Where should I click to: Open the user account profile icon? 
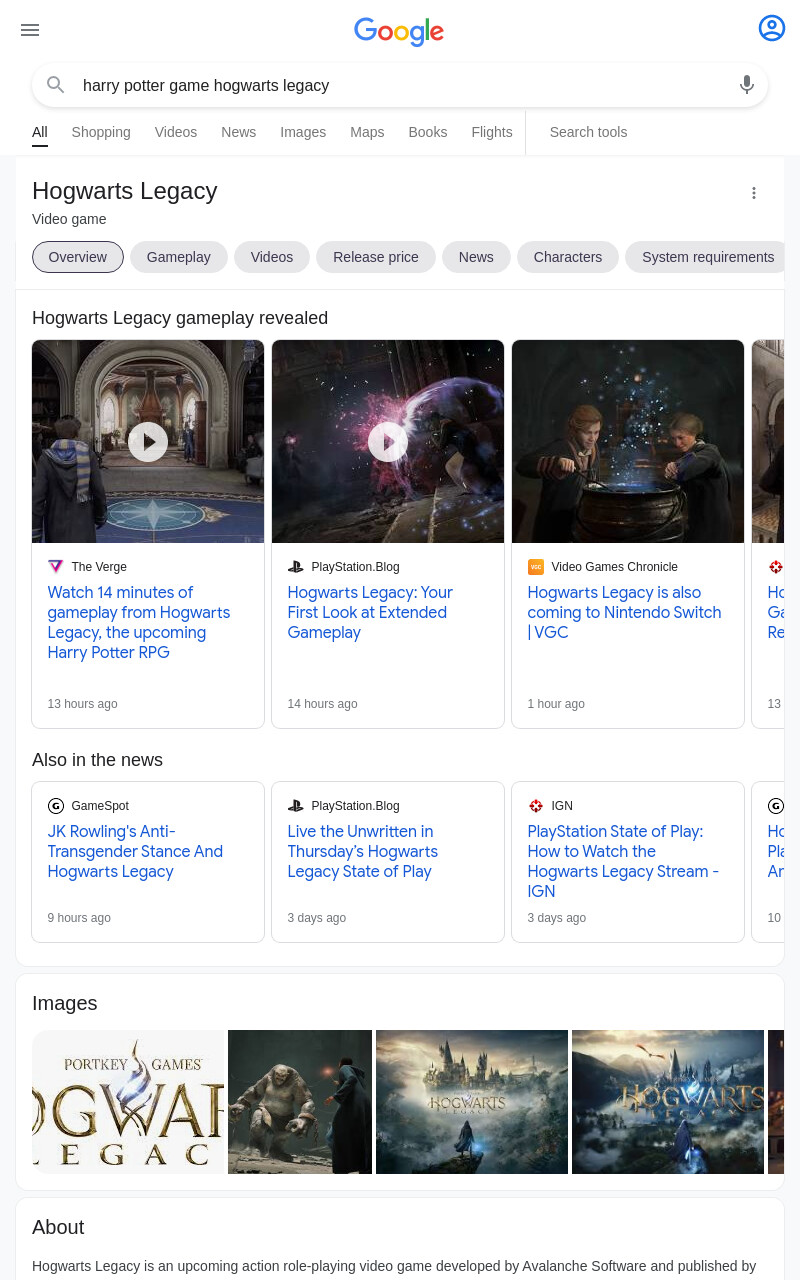(x=772, y=28)
